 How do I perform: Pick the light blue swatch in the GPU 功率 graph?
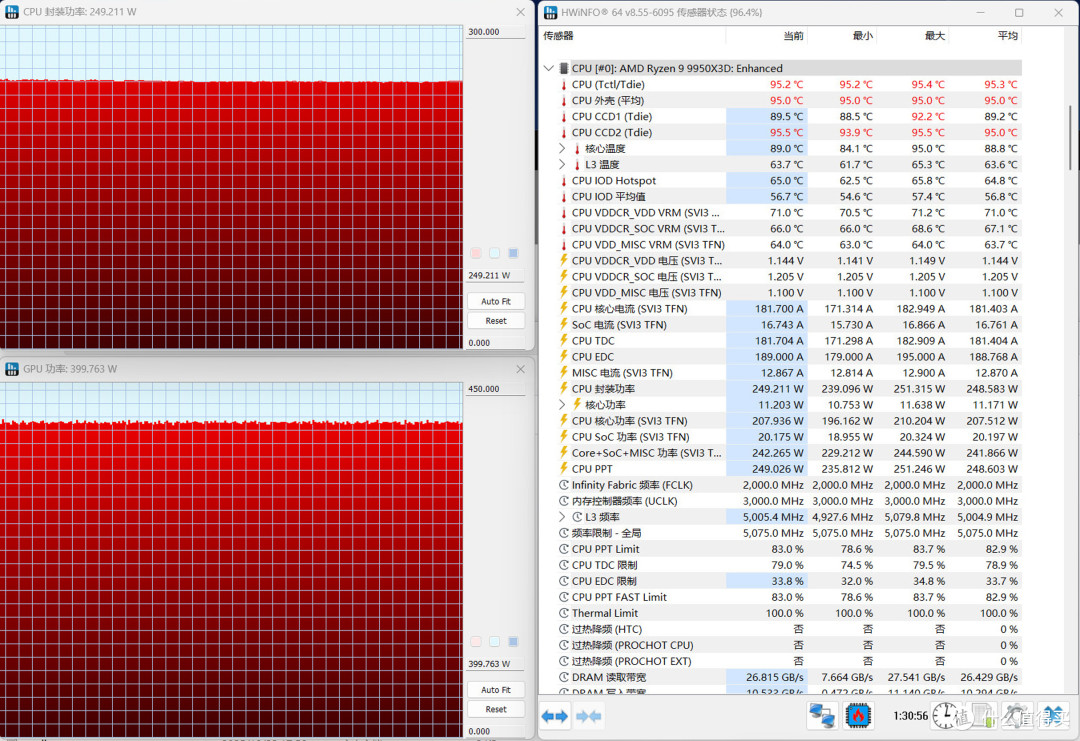(495, 642)
